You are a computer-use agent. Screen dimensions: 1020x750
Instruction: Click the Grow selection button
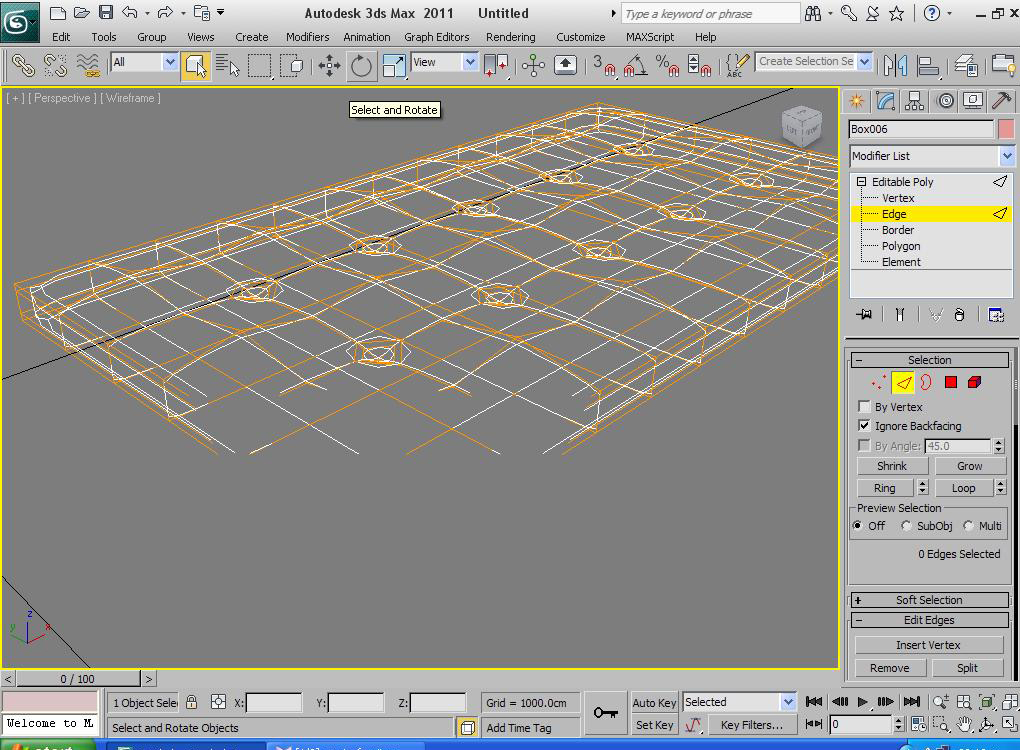coord(969,466)
